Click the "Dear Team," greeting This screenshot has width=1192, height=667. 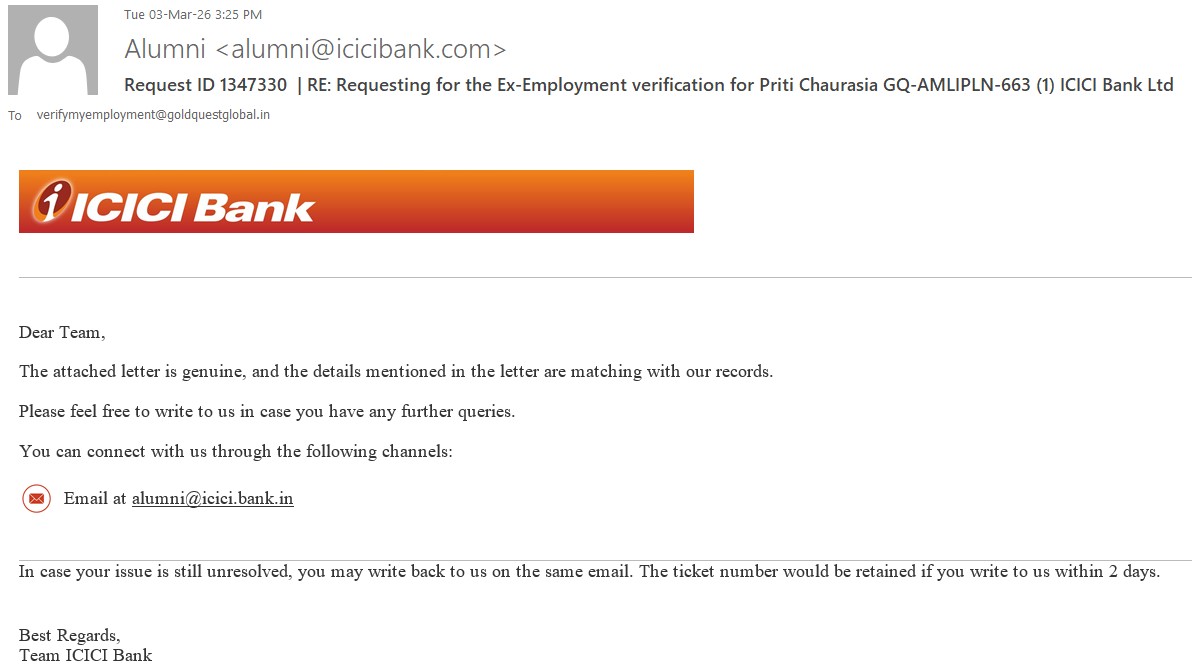pyautogui.click(x=62, y=332)
